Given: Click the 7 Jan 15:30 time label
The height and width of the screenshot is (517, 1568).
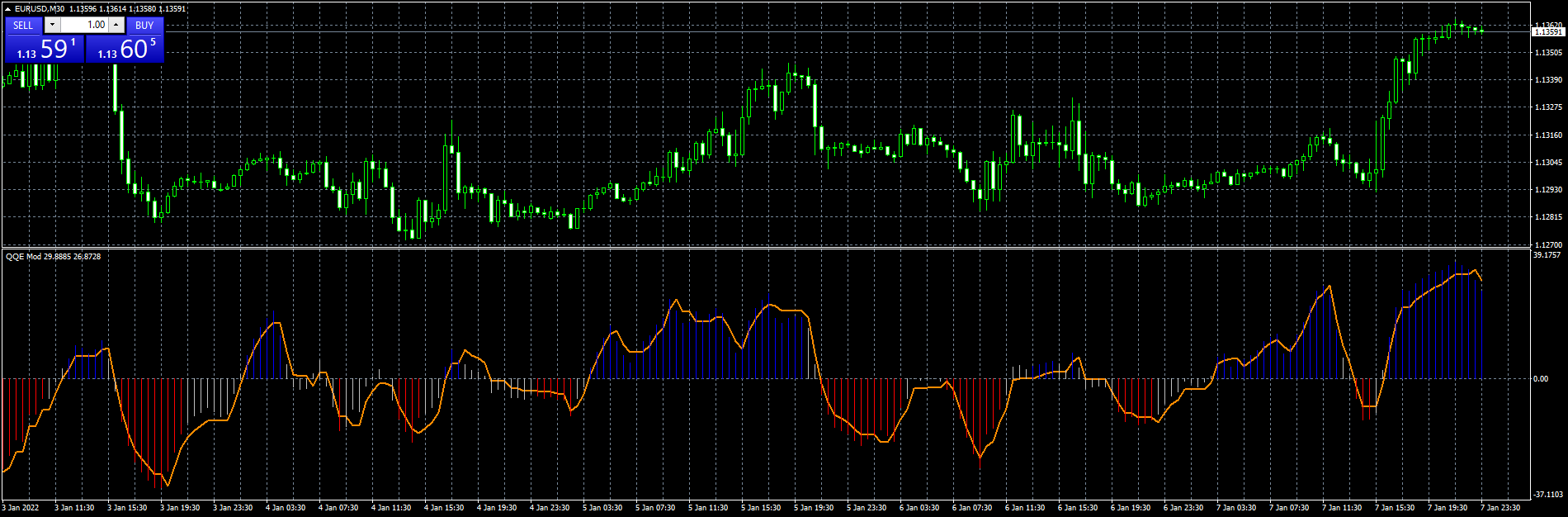Looking at the screenshot, I should point(1396,508).
